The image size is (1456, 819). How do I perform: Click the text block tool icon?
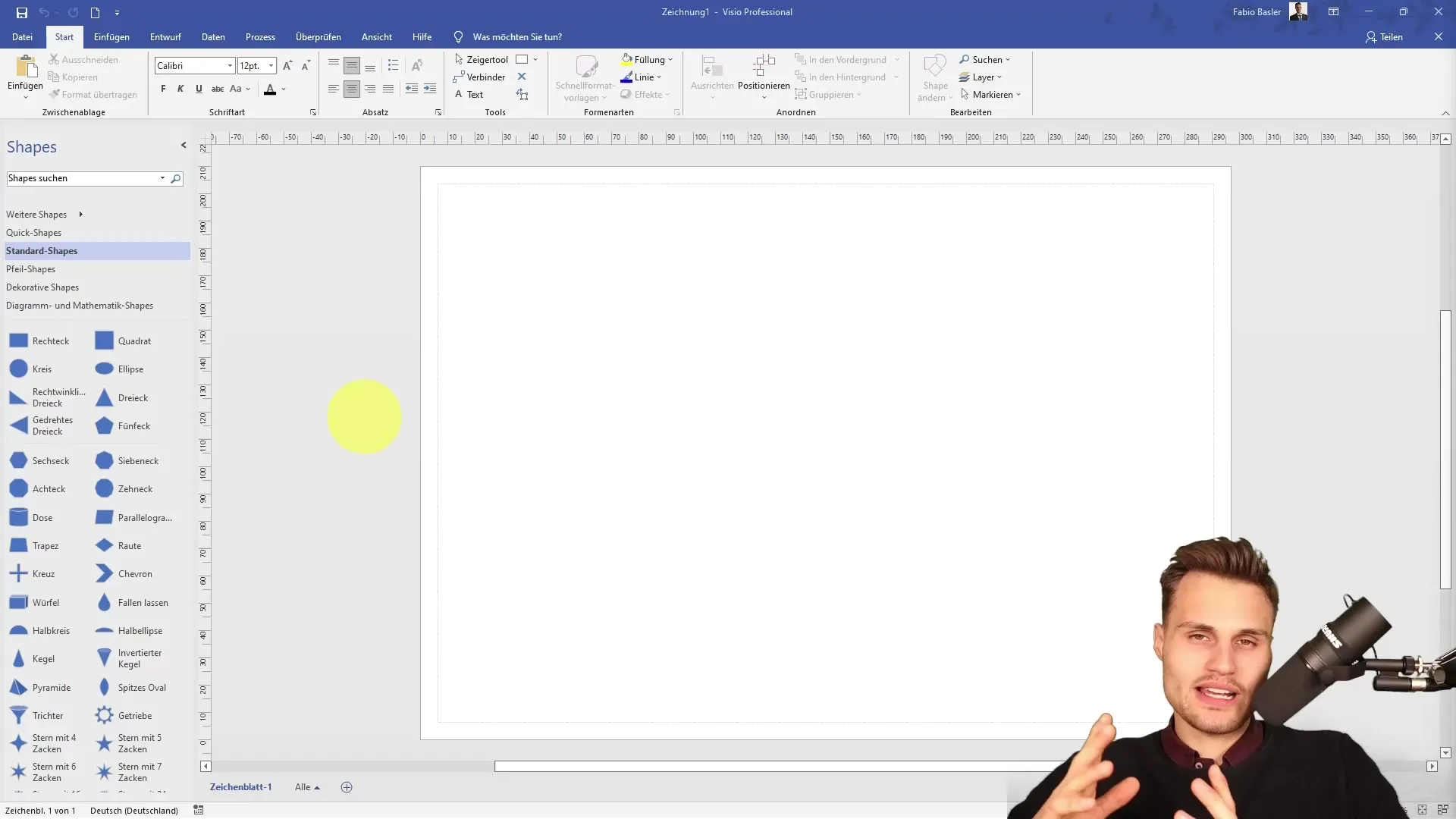click(x=522, y=94)
